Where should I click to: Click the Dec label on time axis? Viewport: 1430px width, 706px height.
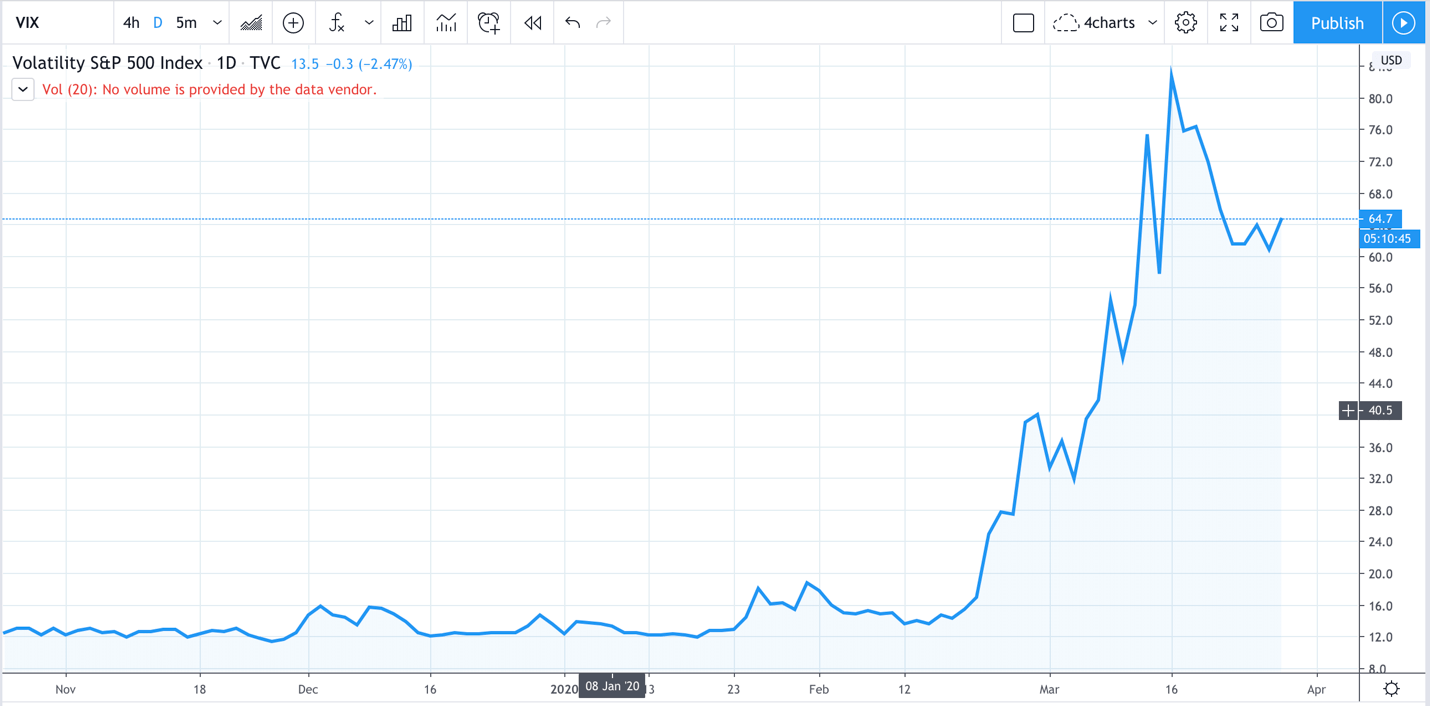point(307,689)
